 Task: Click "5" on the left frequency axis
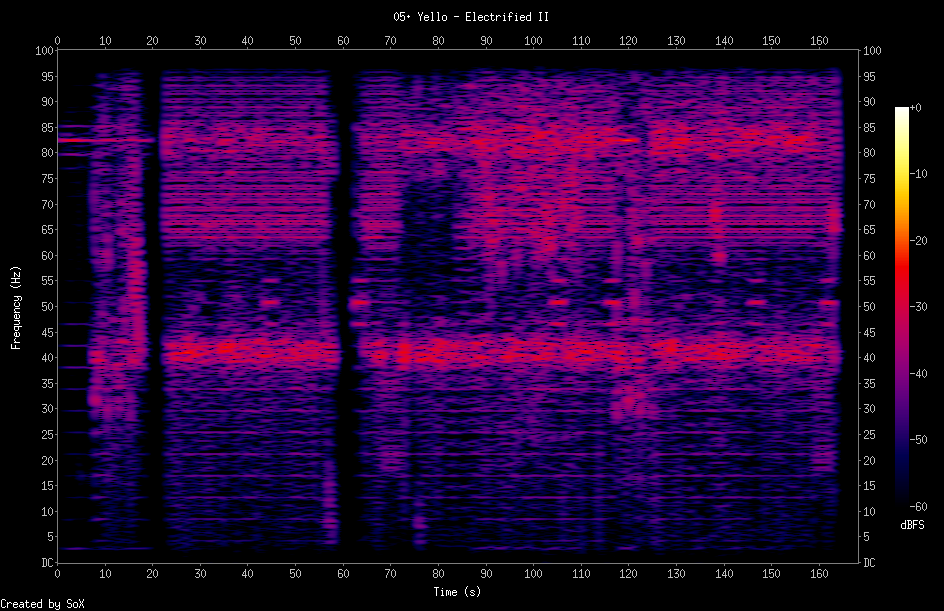point(50,537)
